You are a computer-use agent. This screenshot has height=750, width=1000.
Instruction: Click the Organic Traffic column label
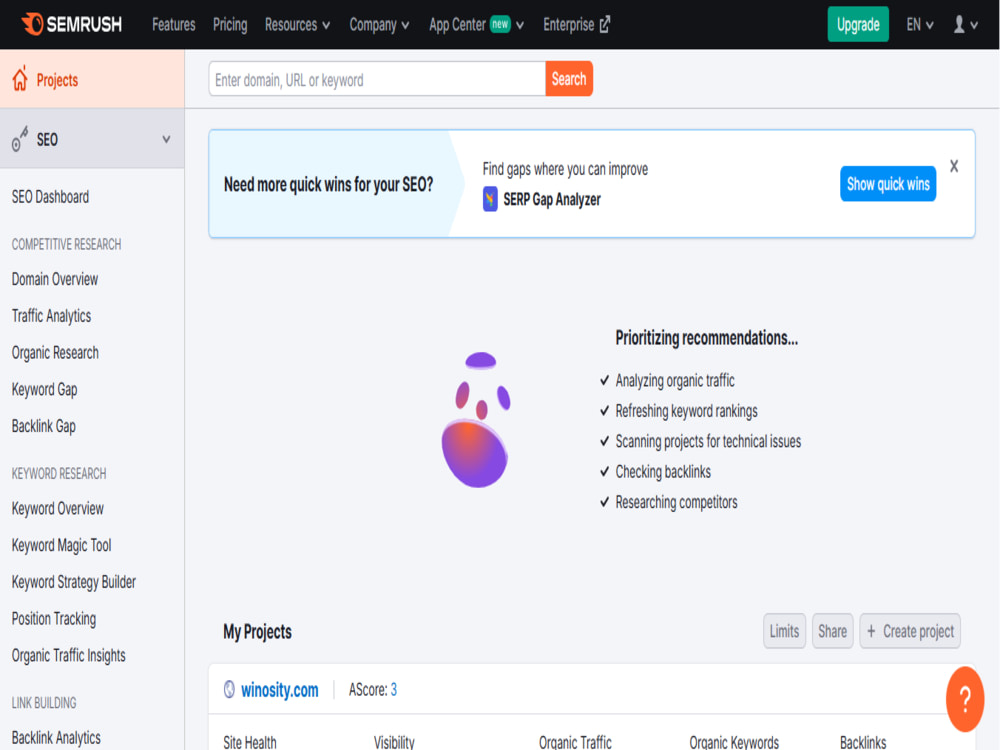pos(575,742)
